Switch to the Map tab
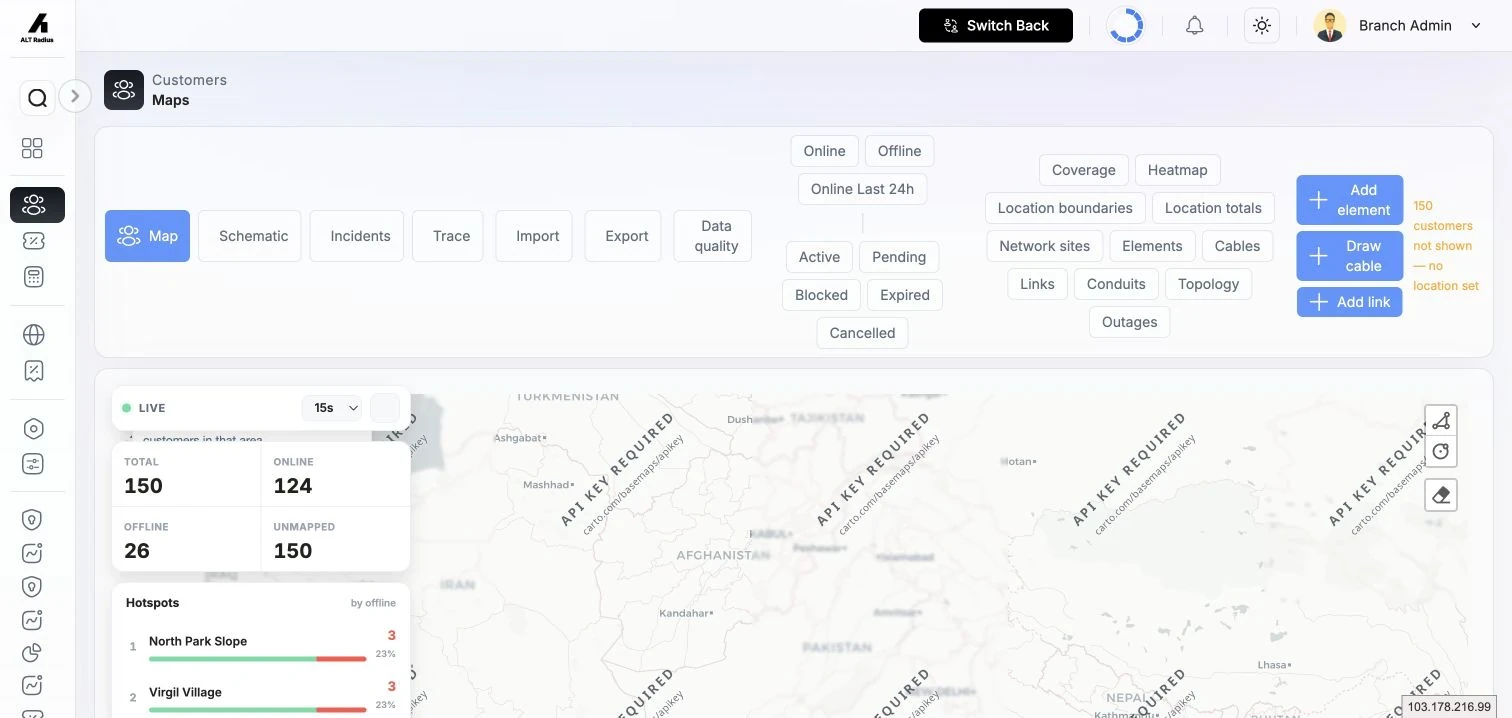Viewport: 1512px width, 718px height. coord(147,236)
